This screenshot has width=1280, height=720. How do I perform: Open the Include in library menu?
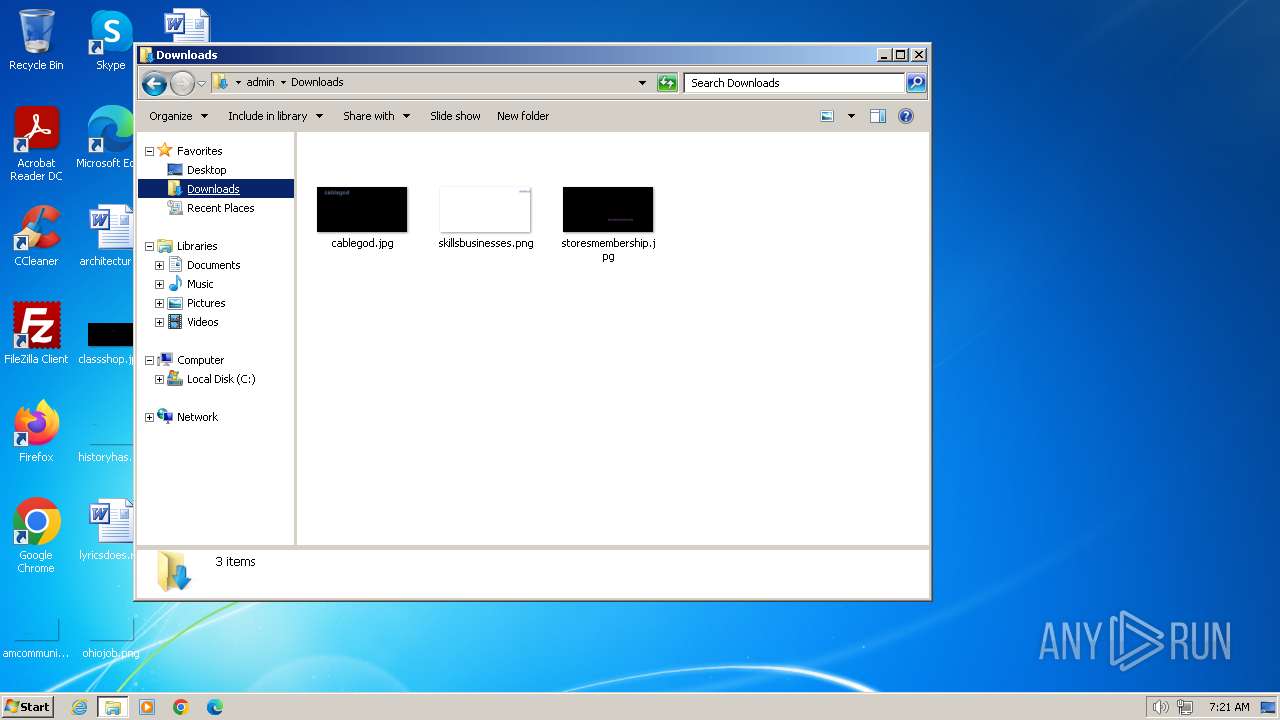click(x=276, y=116)
